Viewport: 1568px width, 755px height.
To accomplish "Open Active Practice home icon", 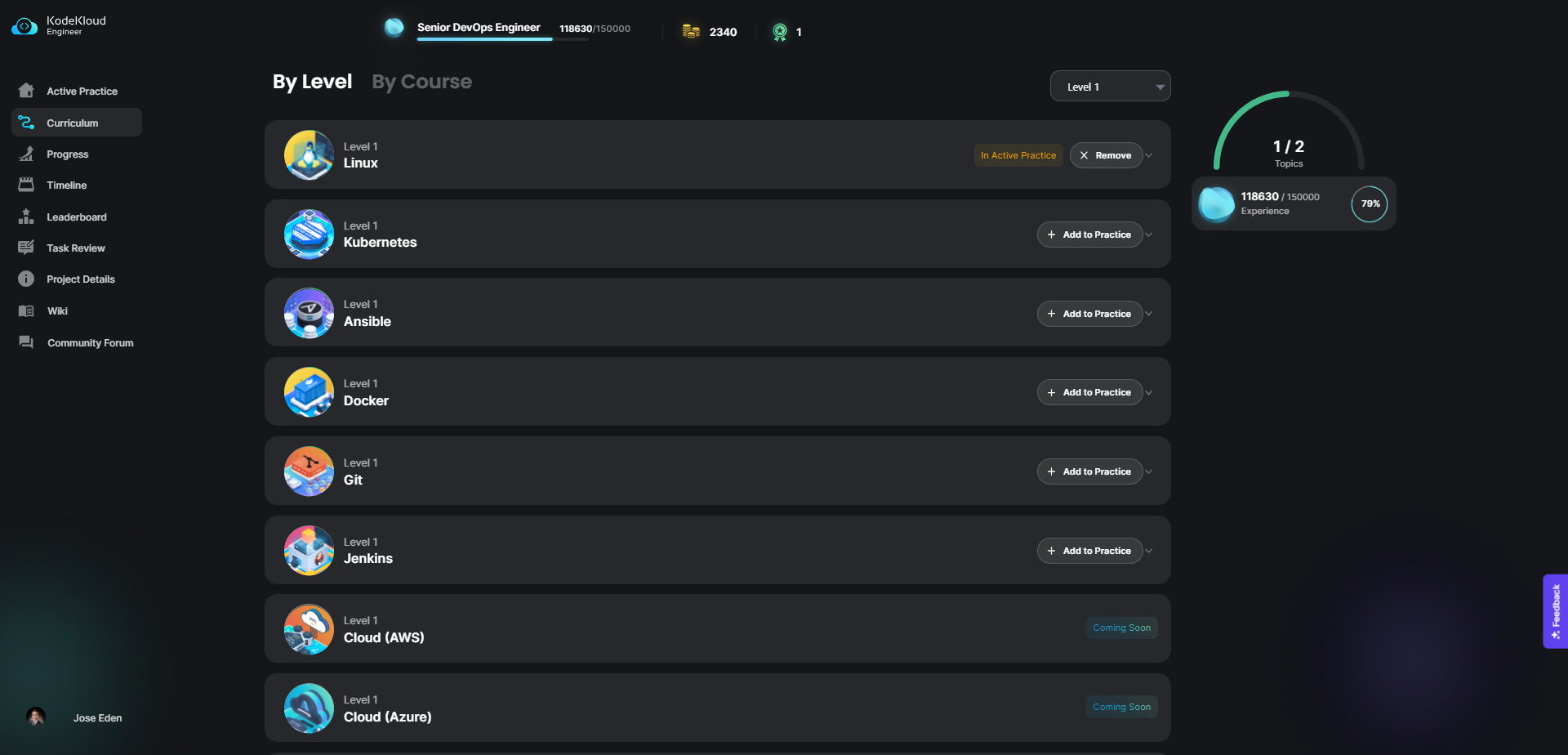I will point(26,91).
